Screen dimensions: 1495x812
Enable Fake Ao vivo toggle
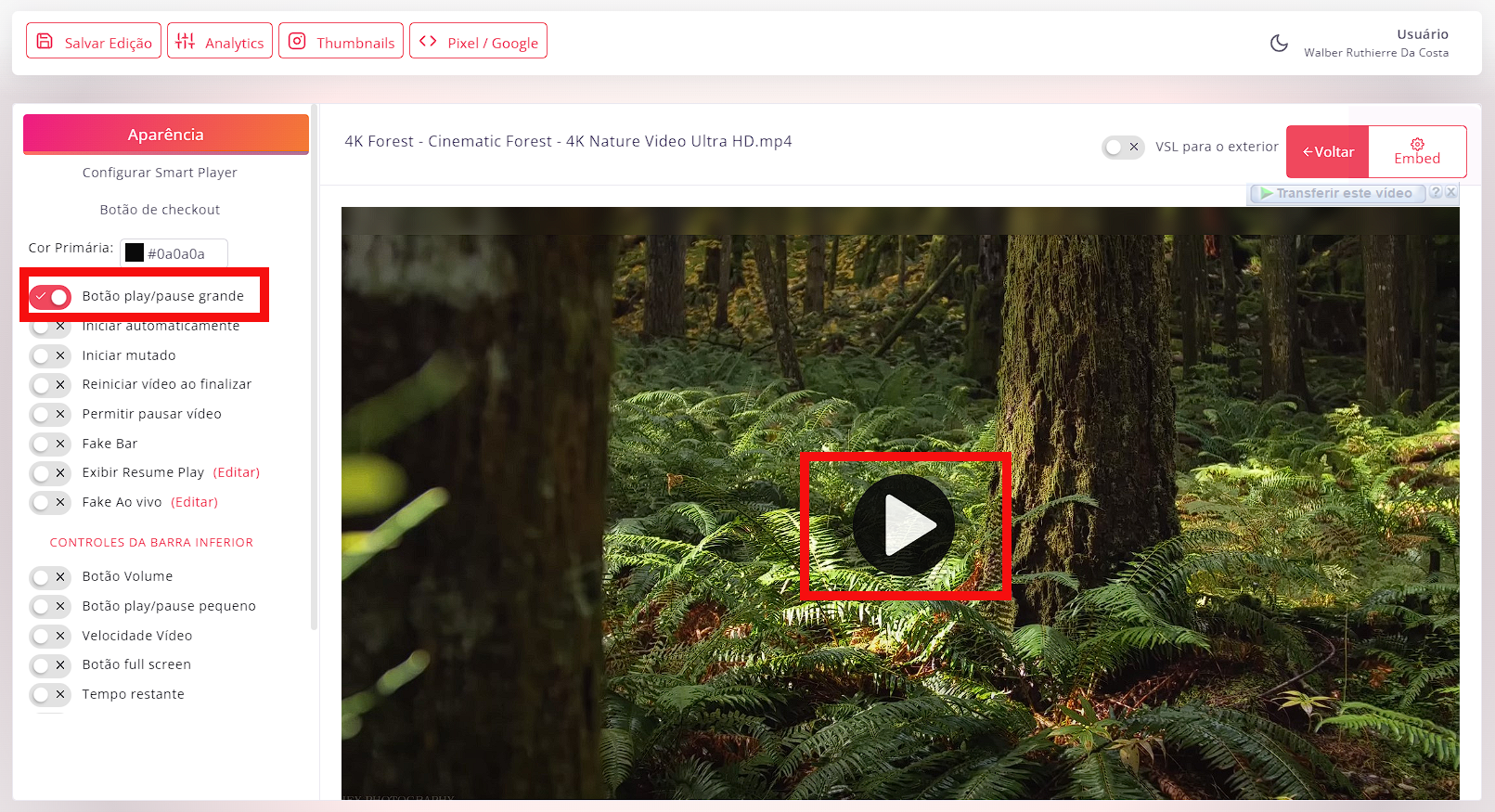[x=50, y=503]
